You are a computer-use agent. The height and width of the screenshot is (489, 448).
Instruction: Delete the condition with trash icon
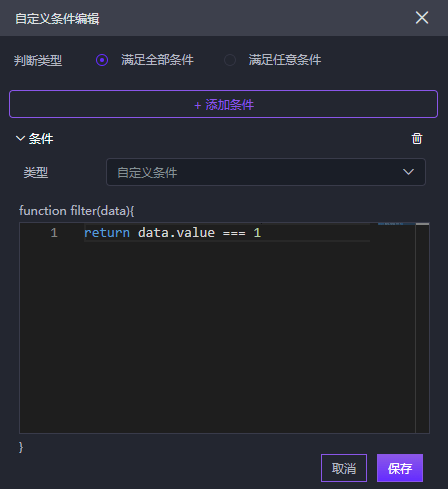point(417,139)
